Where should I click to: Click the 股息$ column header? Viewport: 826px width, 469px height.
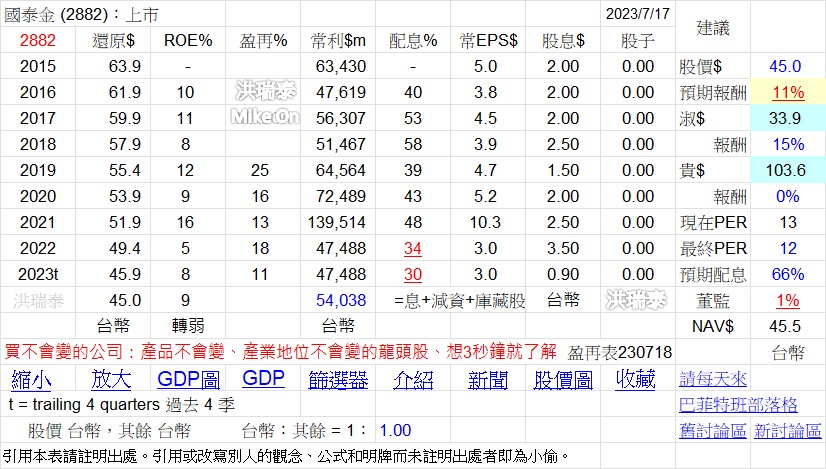click(x=563, y=41)
